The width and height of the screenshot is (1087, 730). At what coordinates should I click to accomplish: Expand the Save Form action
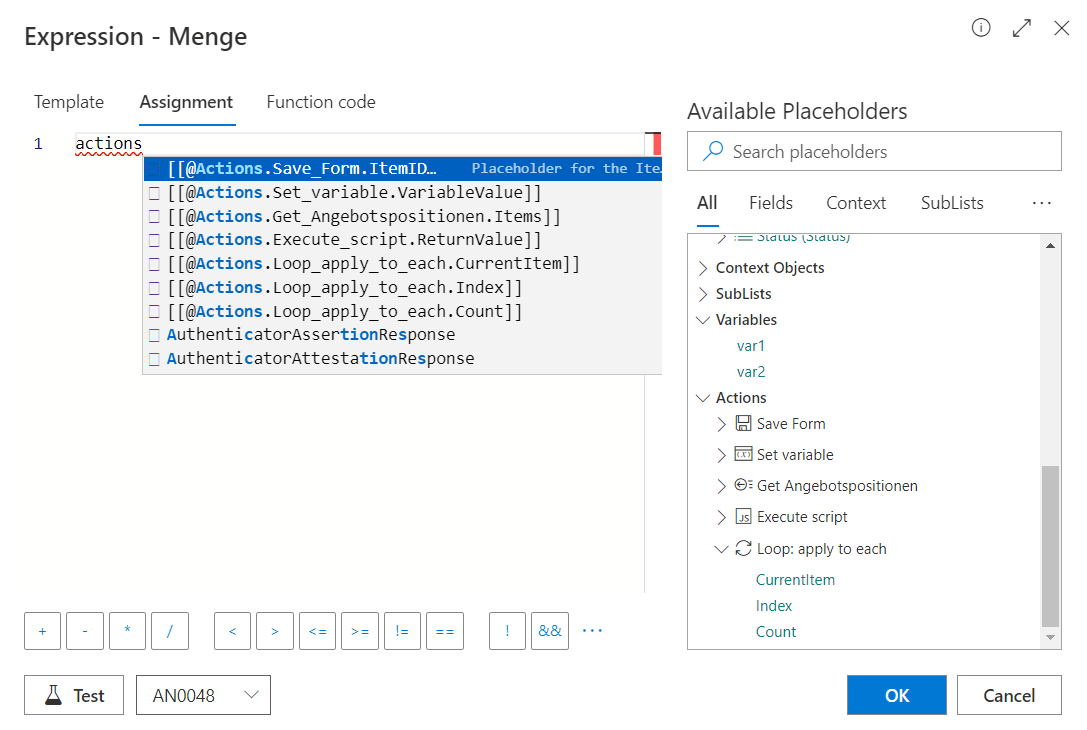click(x=721, y=424)
